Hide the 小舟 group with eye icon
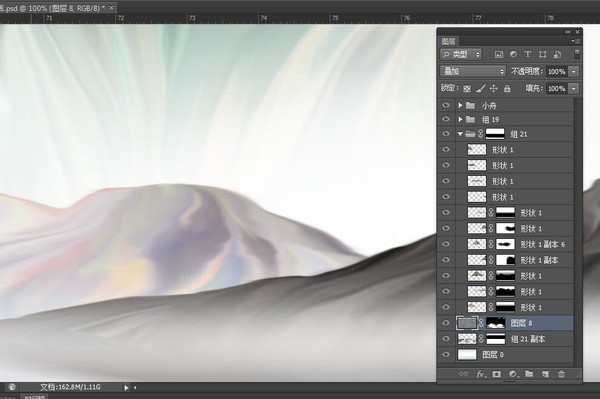Image resolution: width=600 pixels, height=399 pixels. [x=446, y=105]
